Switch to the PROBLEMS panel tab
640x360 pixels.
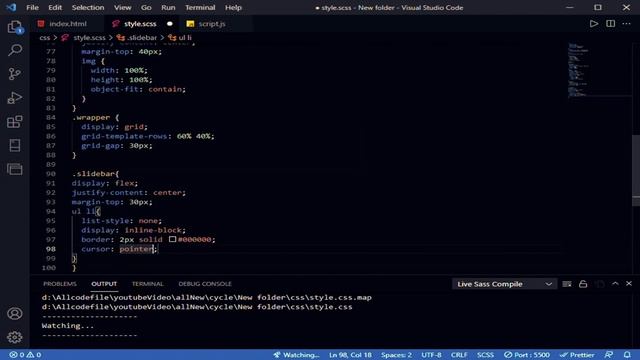click(60, 284)
